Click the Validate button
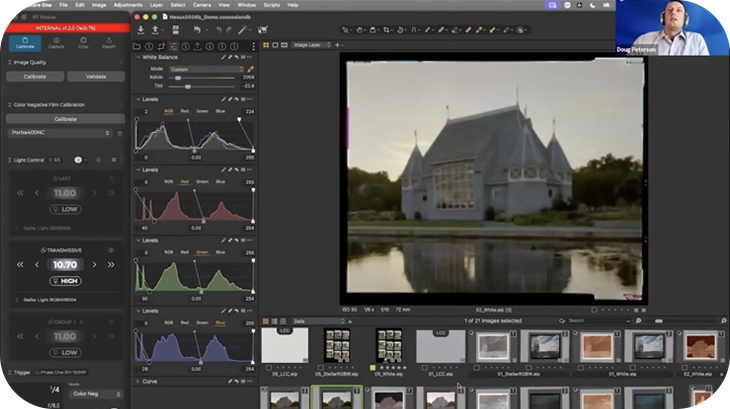 tap(96, 76)
